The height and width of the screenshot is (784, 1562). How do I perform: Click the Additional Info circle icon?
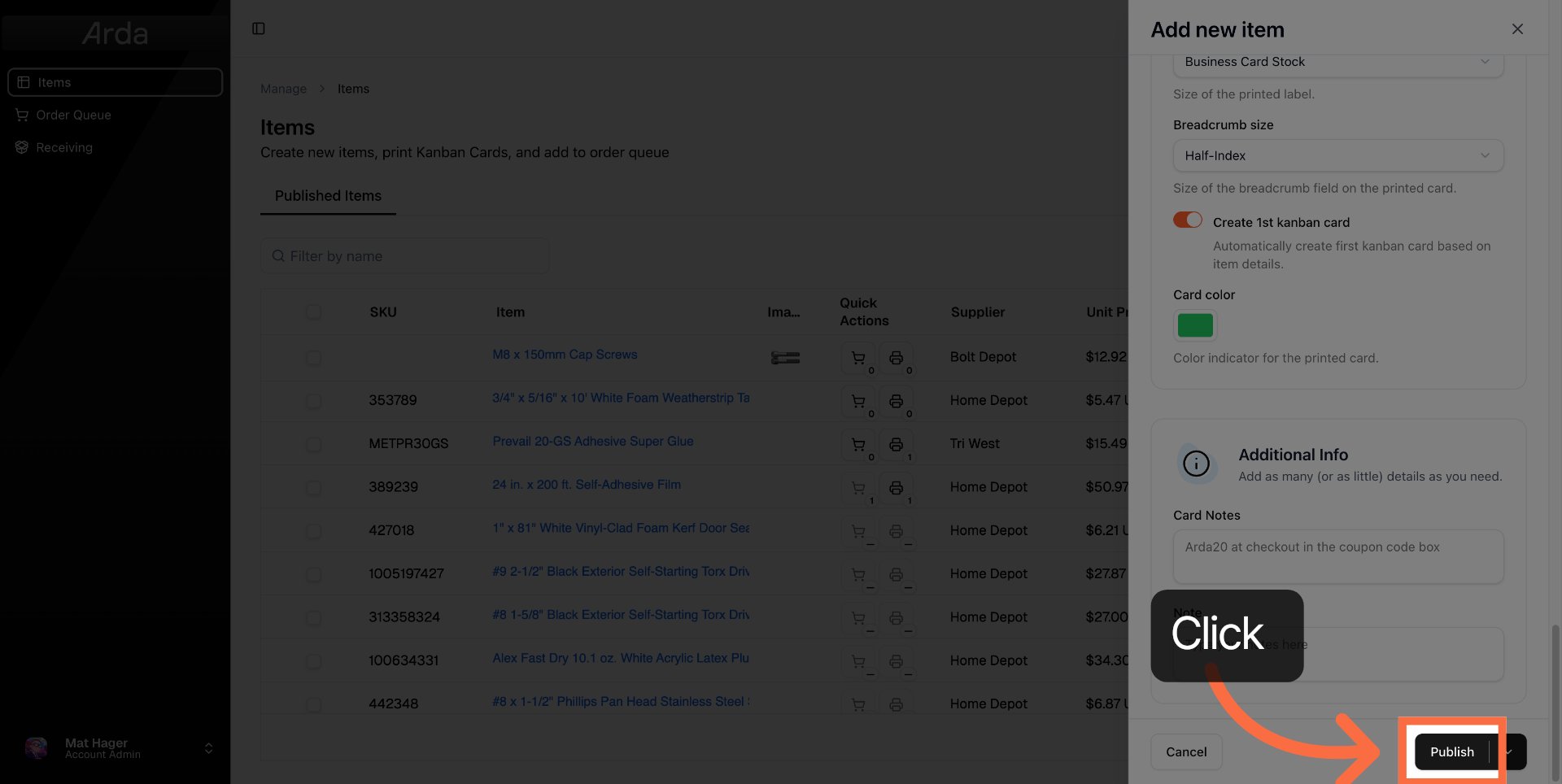click(x=1196, y=464)
